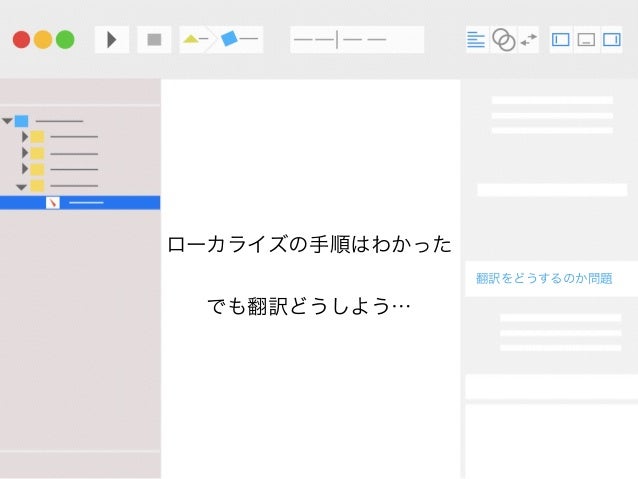The width and height of the screenshot is (638, 479).
Task: Select the highlighted file row in navigator
Action: coord(80,203)
